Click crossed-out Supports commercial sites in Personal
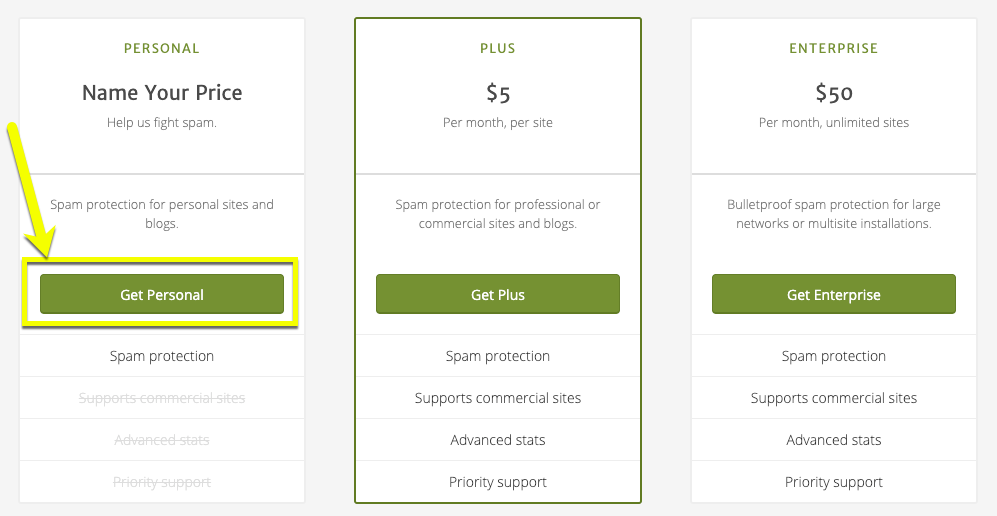The width and height of the screenshot is (997, 516). [162, 398]
